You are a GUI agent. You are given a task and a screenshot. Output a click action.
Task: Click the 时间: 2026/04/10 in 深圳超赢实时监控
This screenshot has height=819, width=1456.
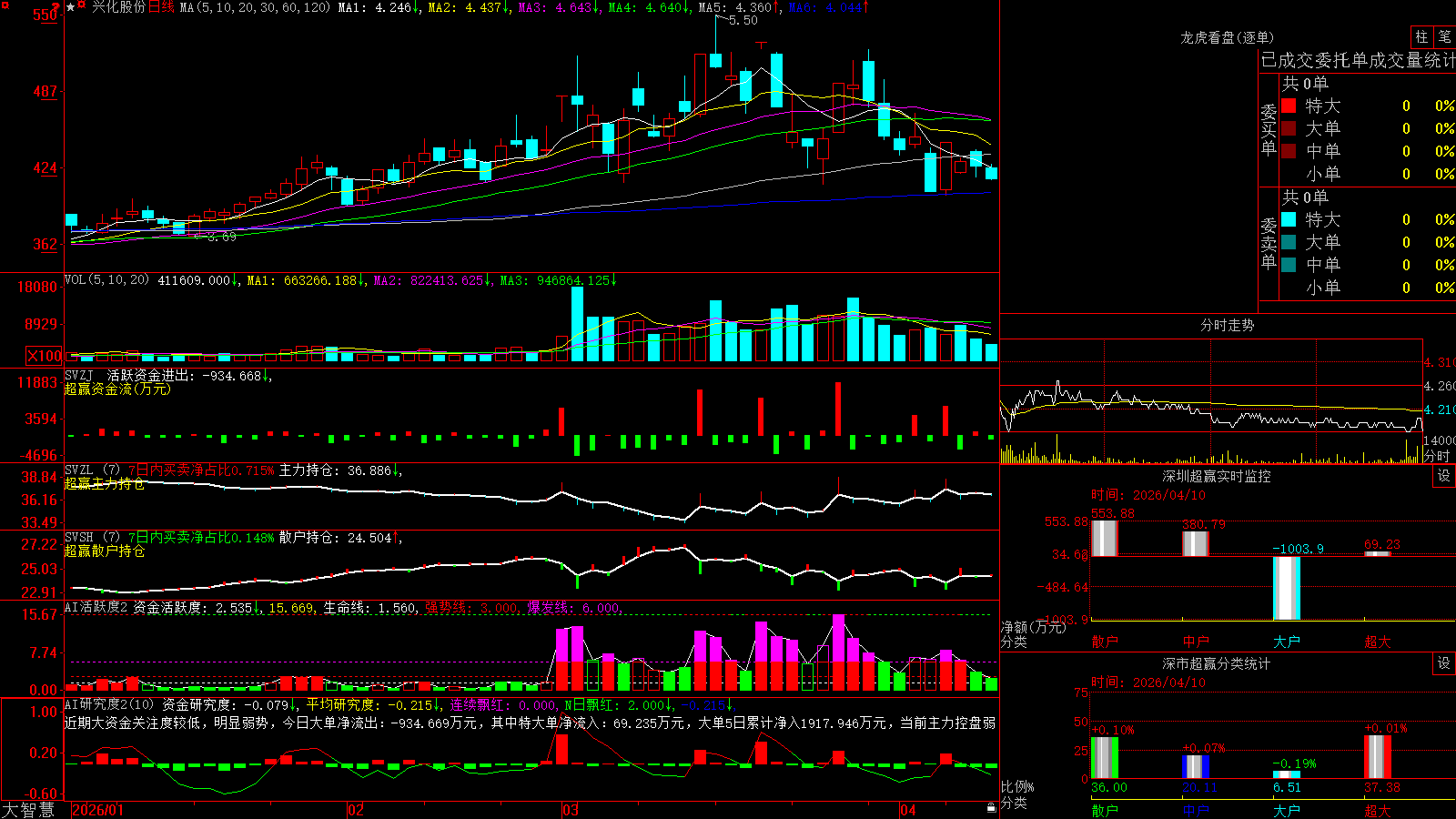click(1148, 495)
